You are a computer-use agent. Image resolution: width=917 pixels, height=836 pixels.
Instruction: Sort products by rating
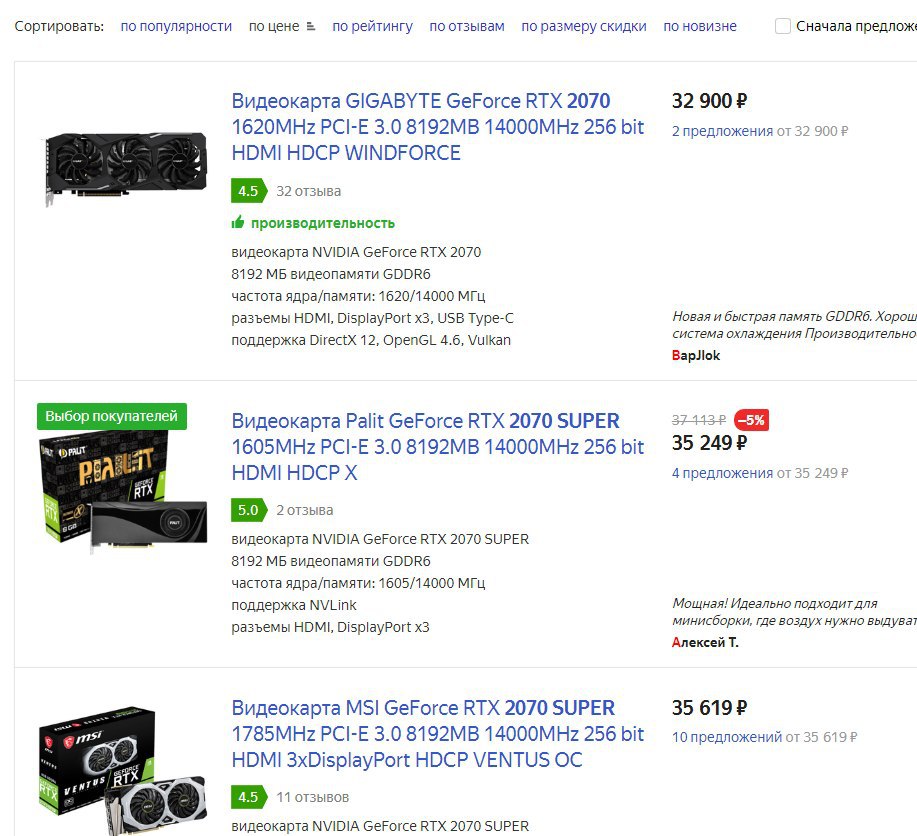373,26
